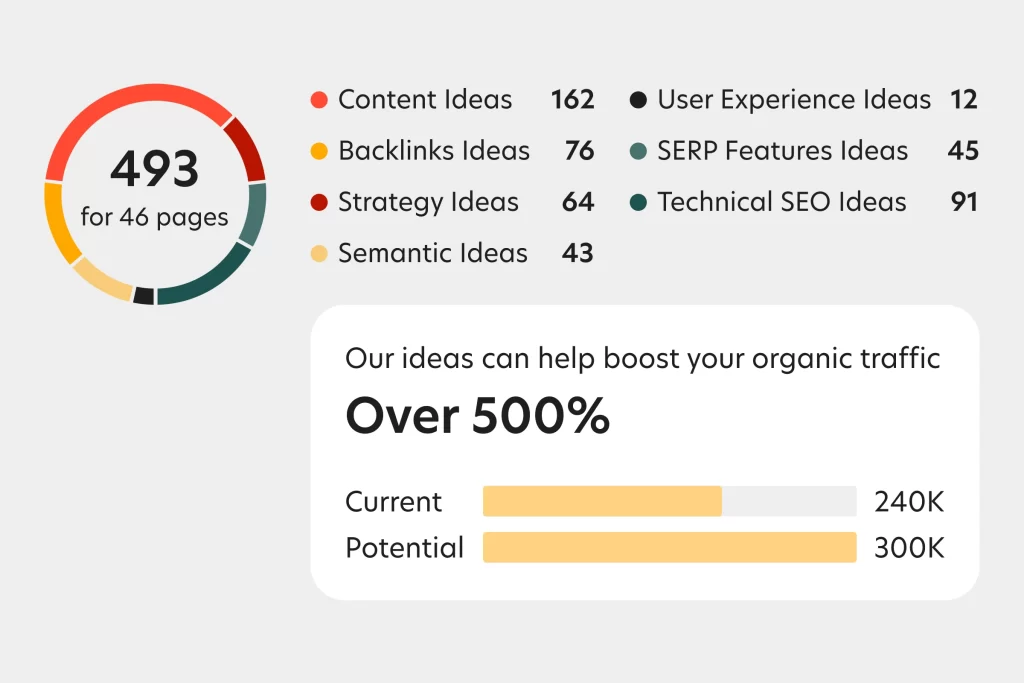Click the orange Backlinks Ideas legend dot

point(319,152)
